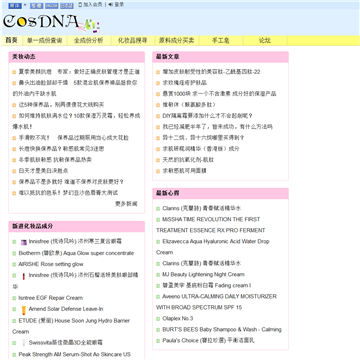Open AIRISHE Rose setting glow

point(51,264)
